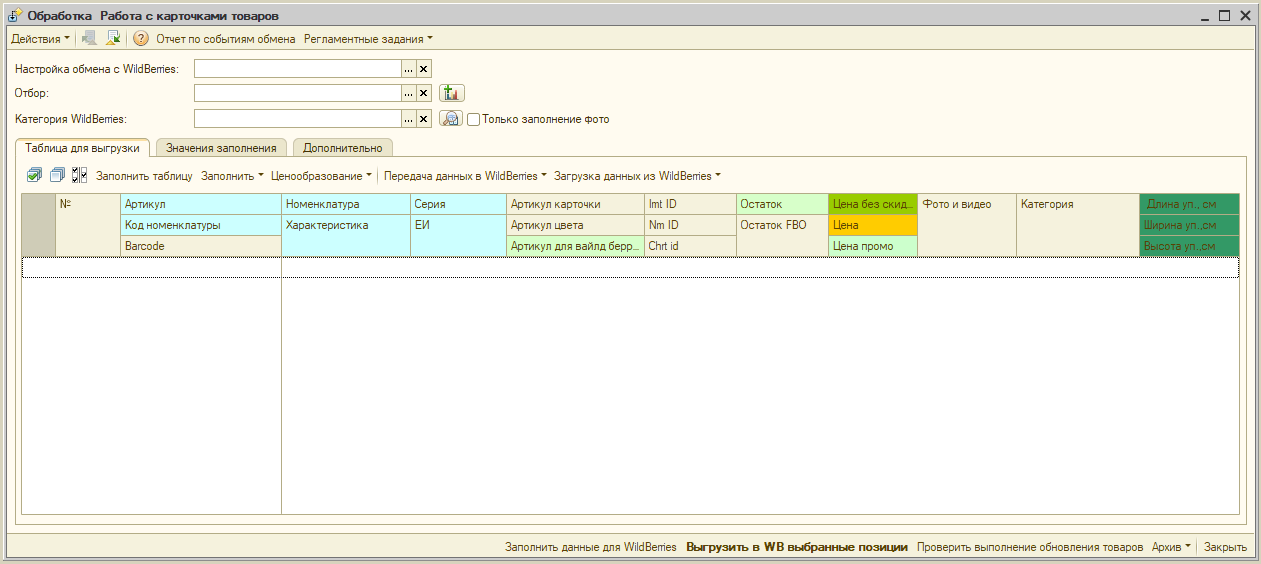
Task: Click the window title icon
Action: pos(16,16)
